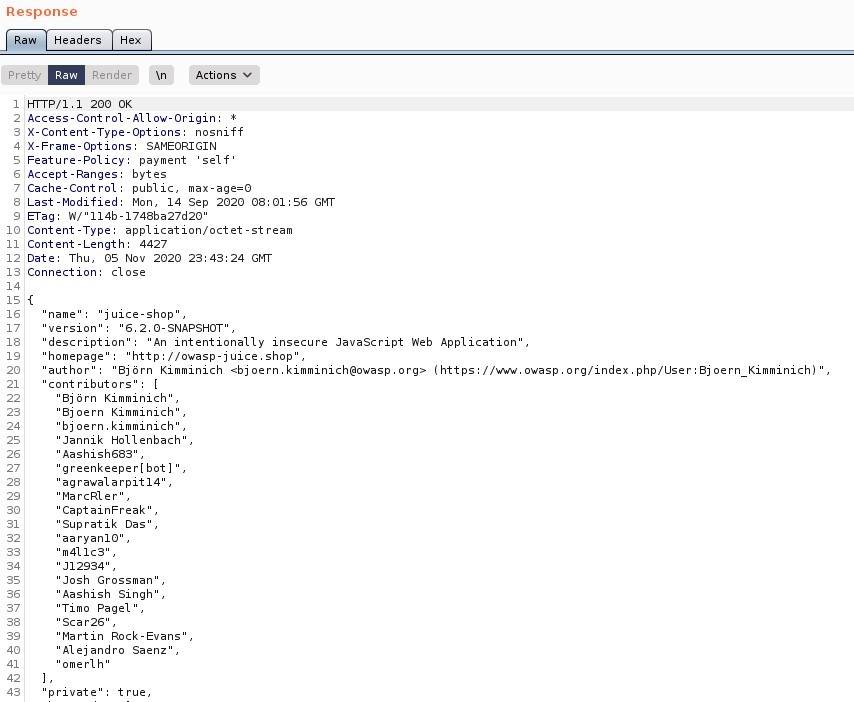Switch to the Headers tab
Viewport: 854px width, 702px height.
coord(78,40)
